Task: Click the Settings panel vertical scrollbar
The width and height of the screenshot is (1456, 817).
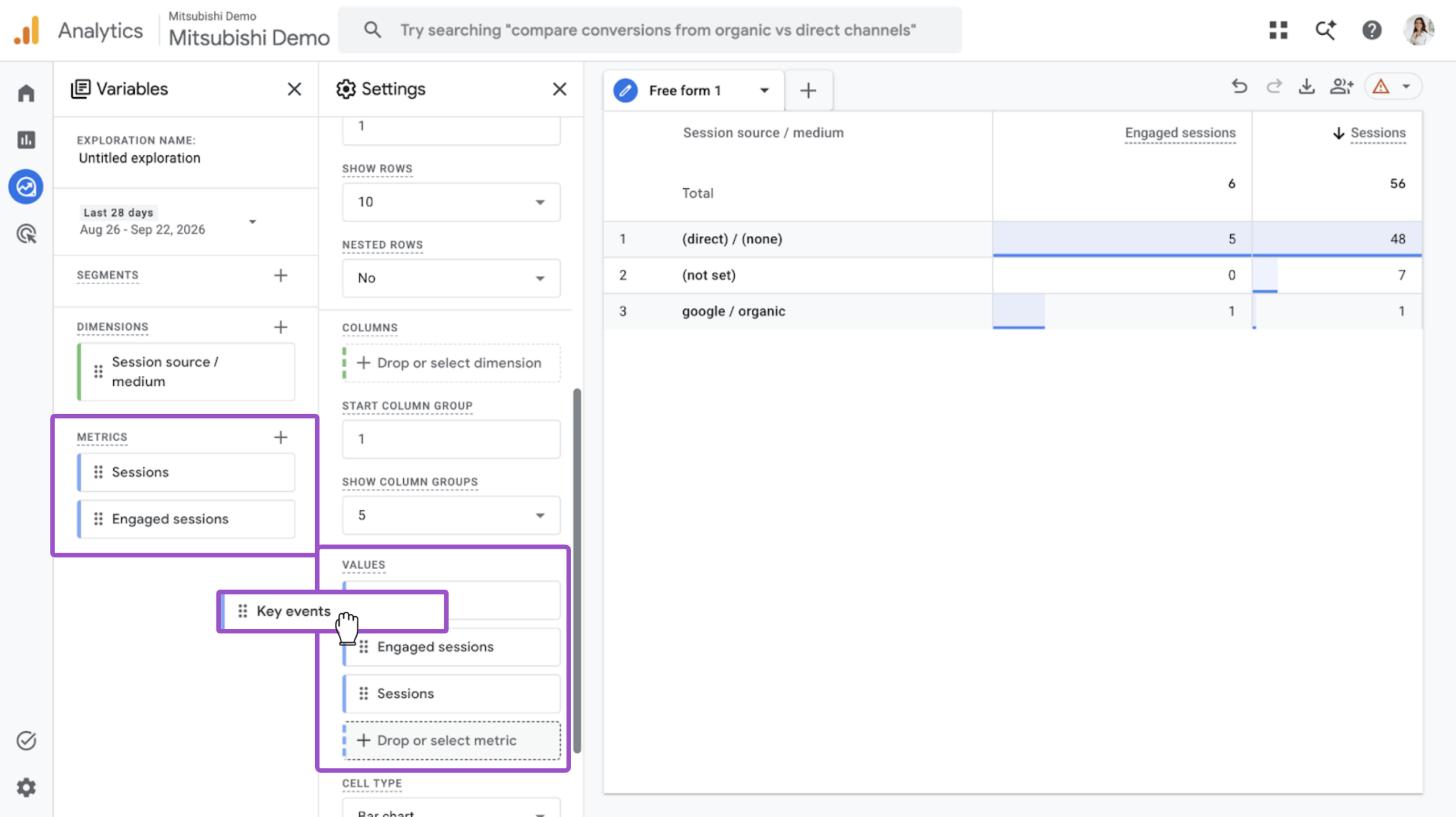Action: (x=577, y=570)
